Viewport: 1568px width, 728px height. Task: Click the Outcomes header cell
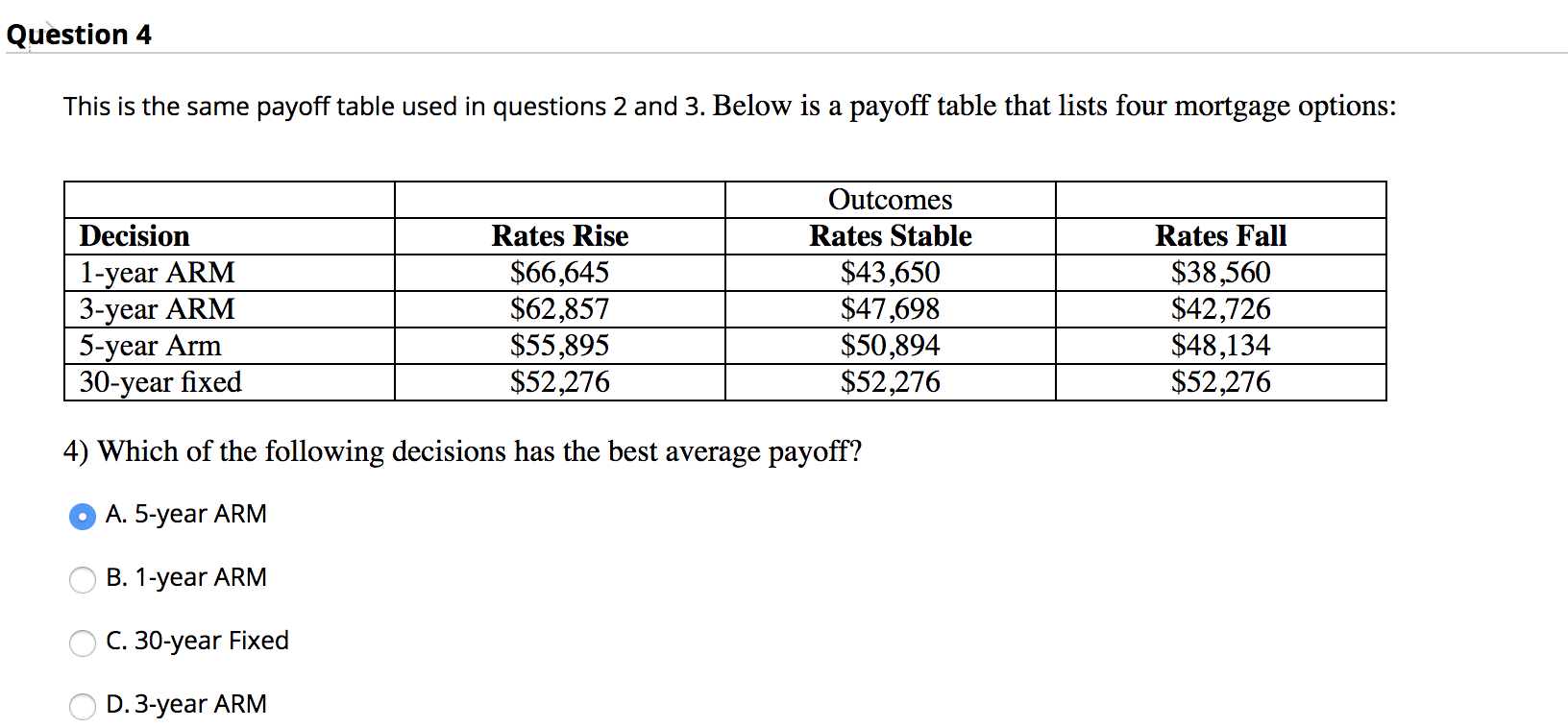click(x=889, y=199)
